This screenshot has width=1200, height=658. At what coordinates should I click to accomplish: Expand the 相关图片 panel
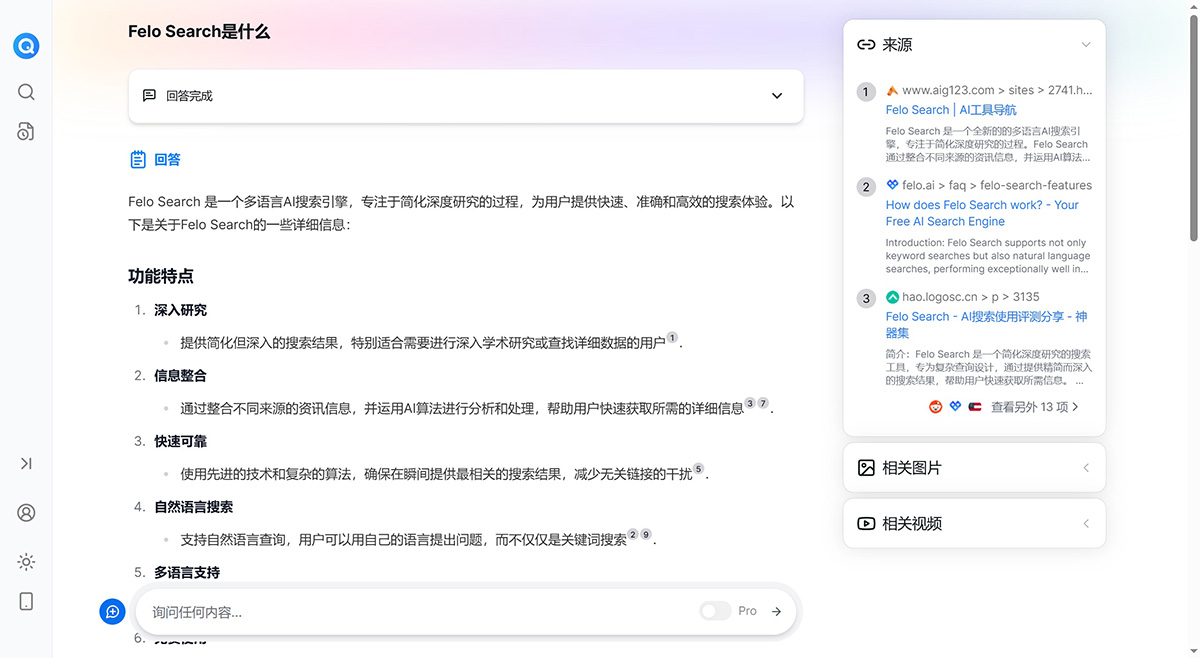coord(1086,467)
